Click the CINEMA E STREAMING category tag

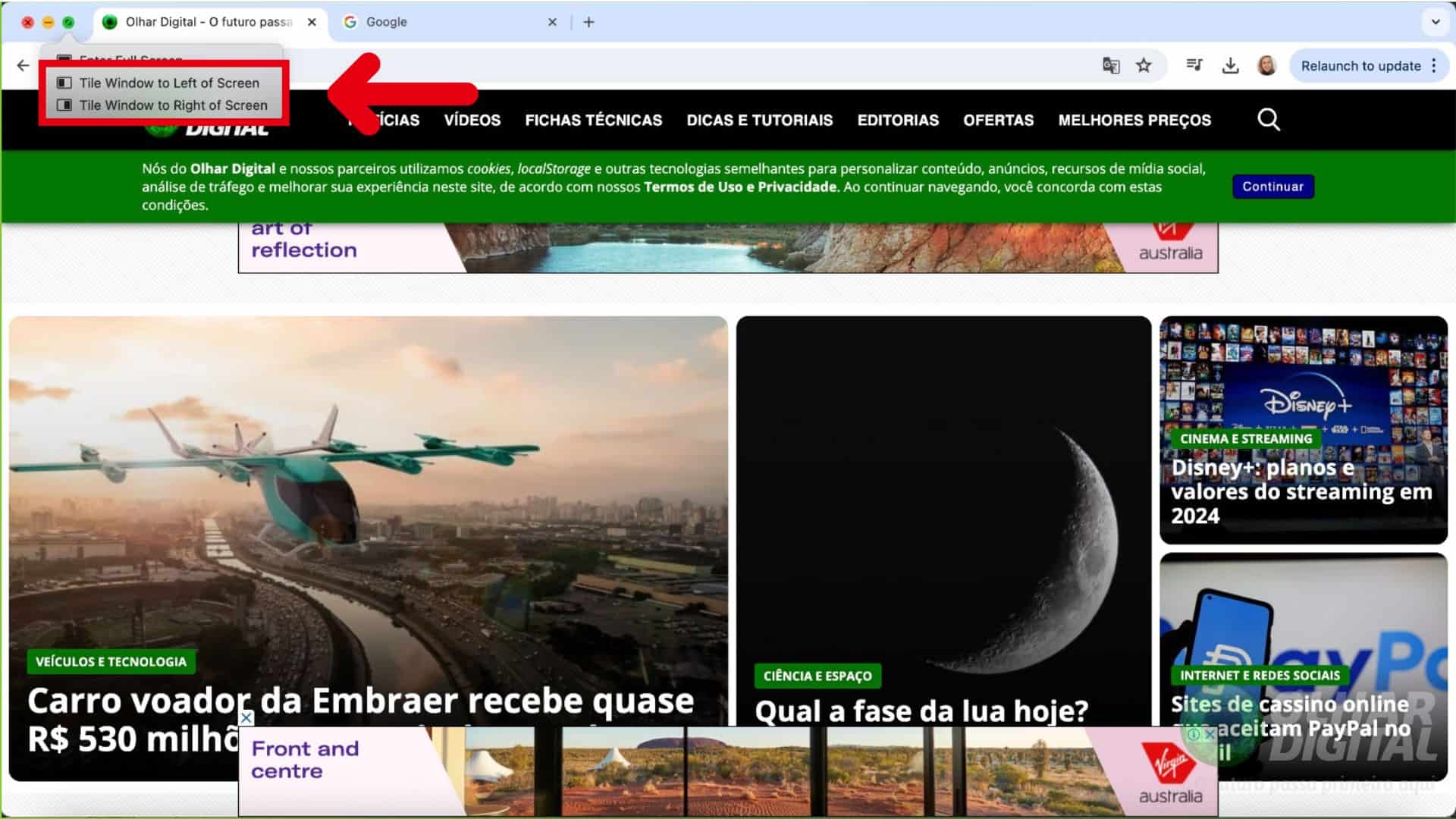[x=1245, y=438]
